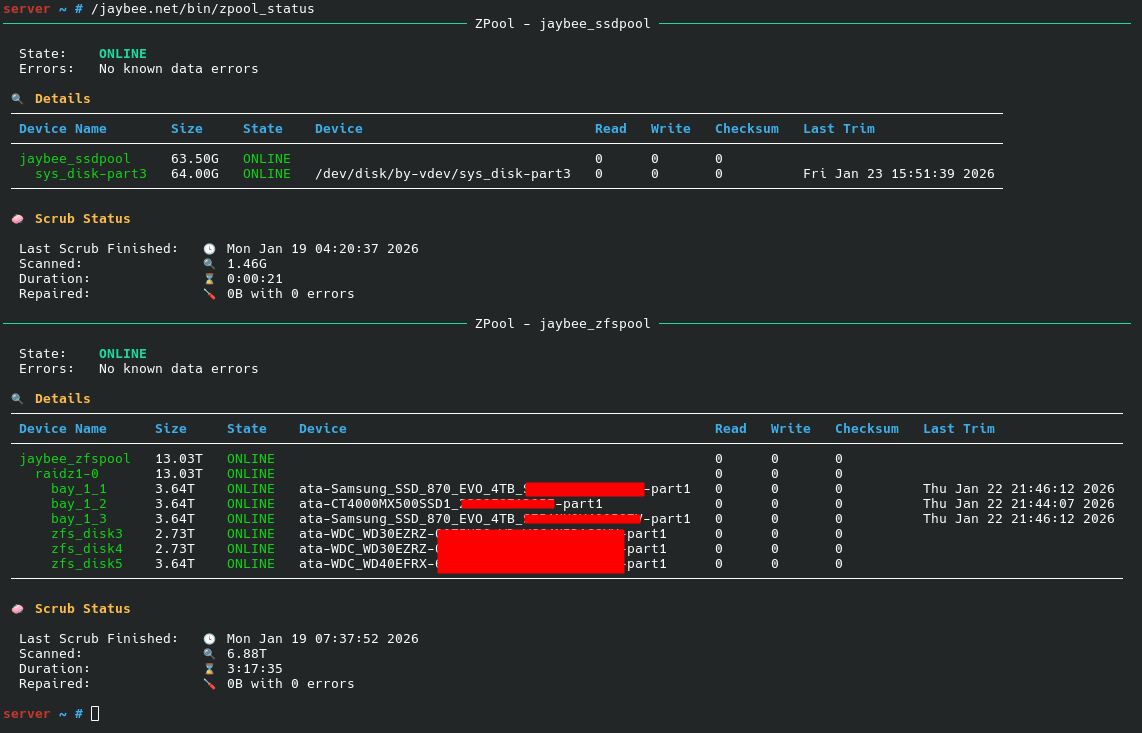Click the Last Trim header in zfspool table
The height and width of the screenshot is (733, 1142).
click(958, 428)
